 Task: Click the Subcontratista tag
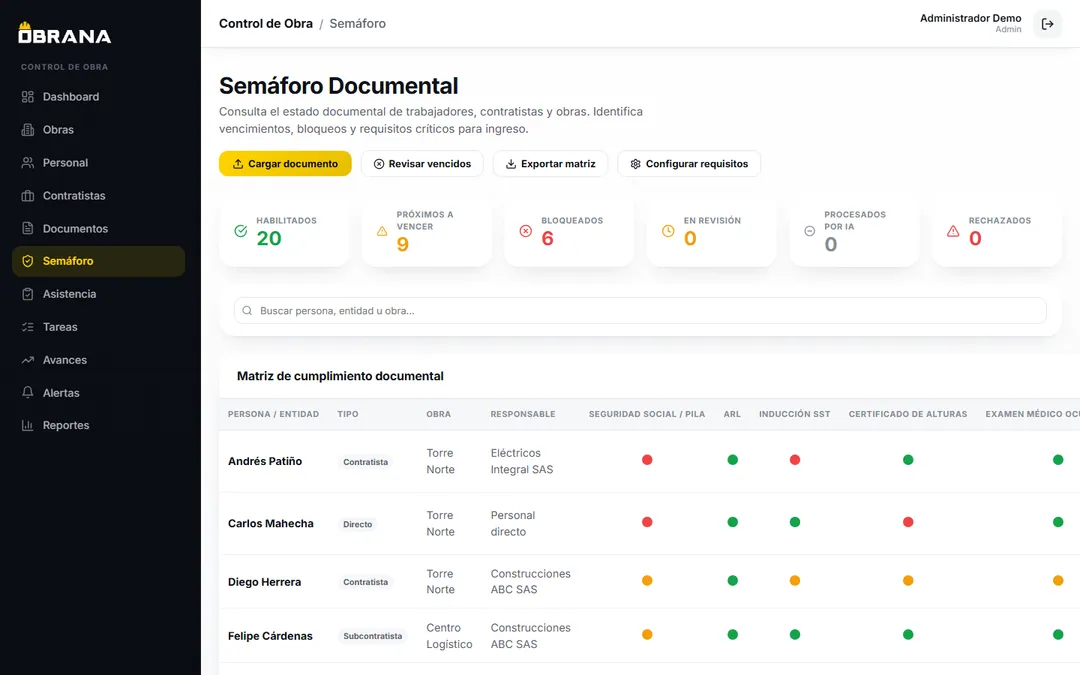(x=373, y=636)
